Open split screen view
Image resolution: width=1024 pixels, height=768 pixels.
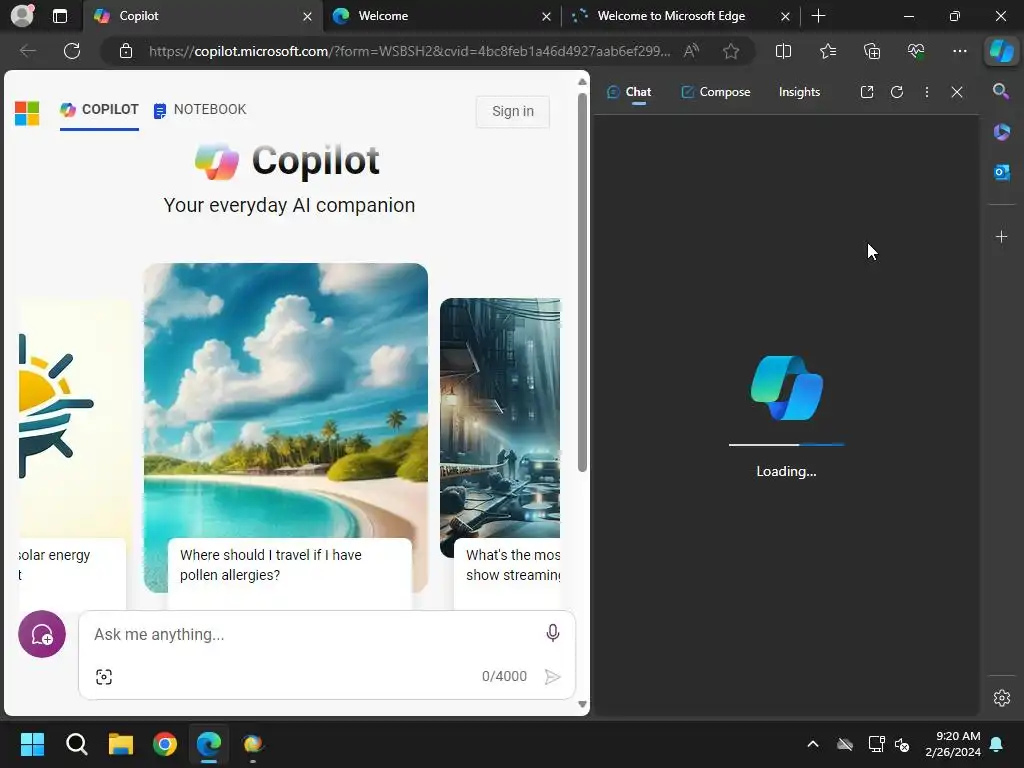(783, 51)
